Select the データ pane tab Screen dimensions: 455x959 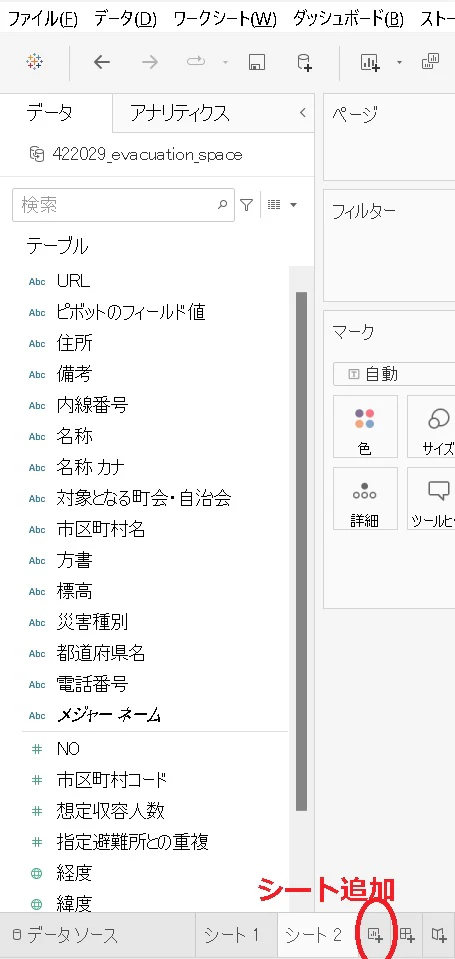tap(50, 113)
